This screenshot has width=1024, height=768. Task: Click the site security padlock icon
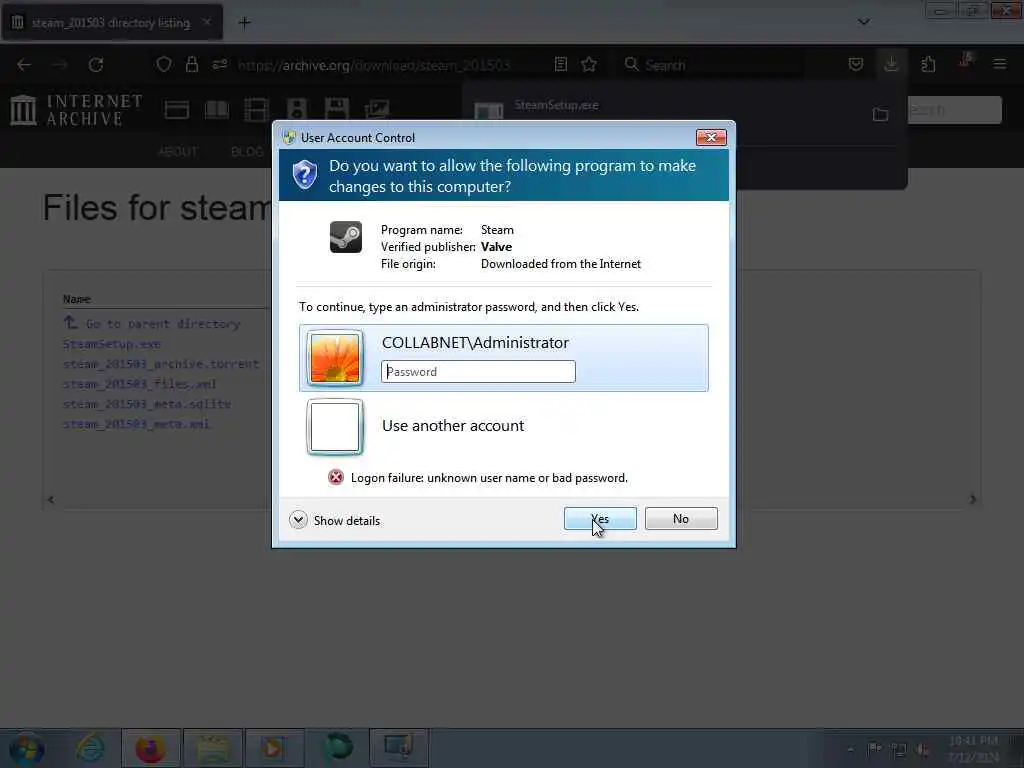point(191,64)
